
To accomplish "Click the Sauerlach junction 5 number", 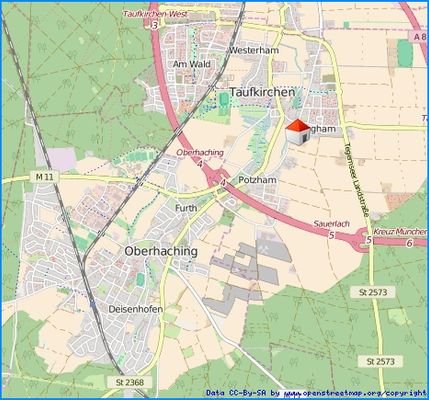I will pos(331,236).
